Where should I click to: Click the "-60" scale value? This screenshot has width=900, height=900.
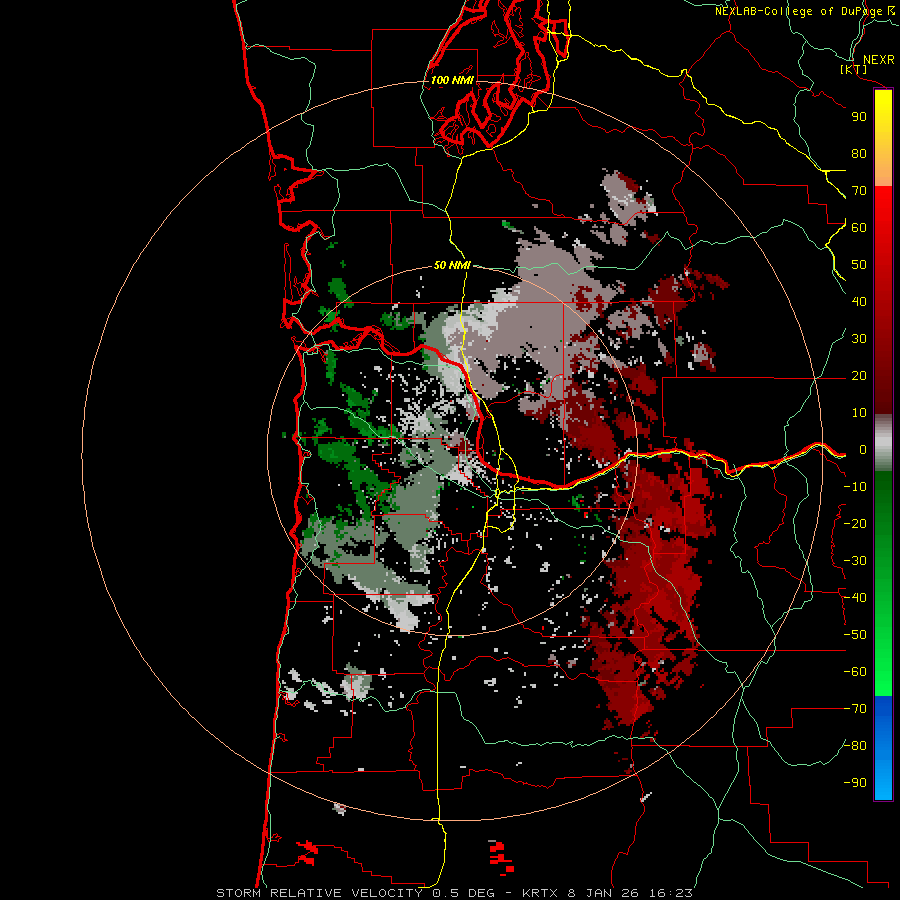(x=855, y=672)
